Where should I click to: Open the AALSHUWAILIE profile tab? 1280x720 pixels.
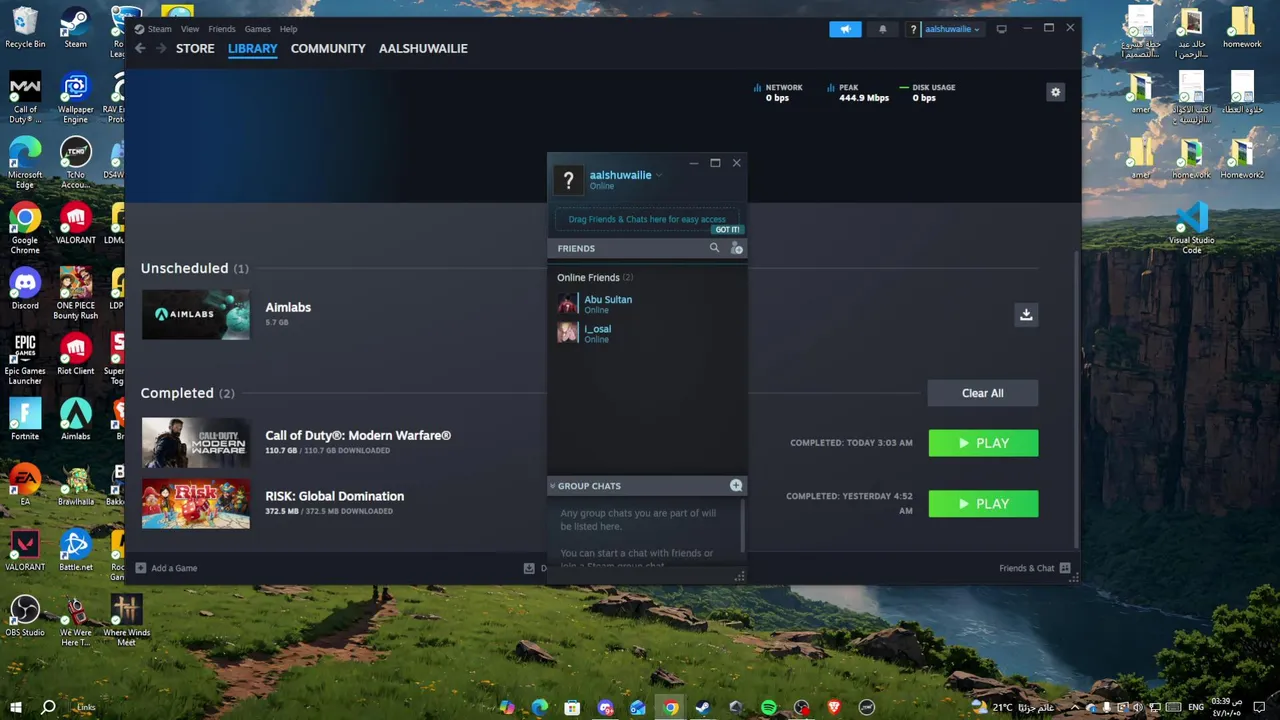[x=423, y=48]
